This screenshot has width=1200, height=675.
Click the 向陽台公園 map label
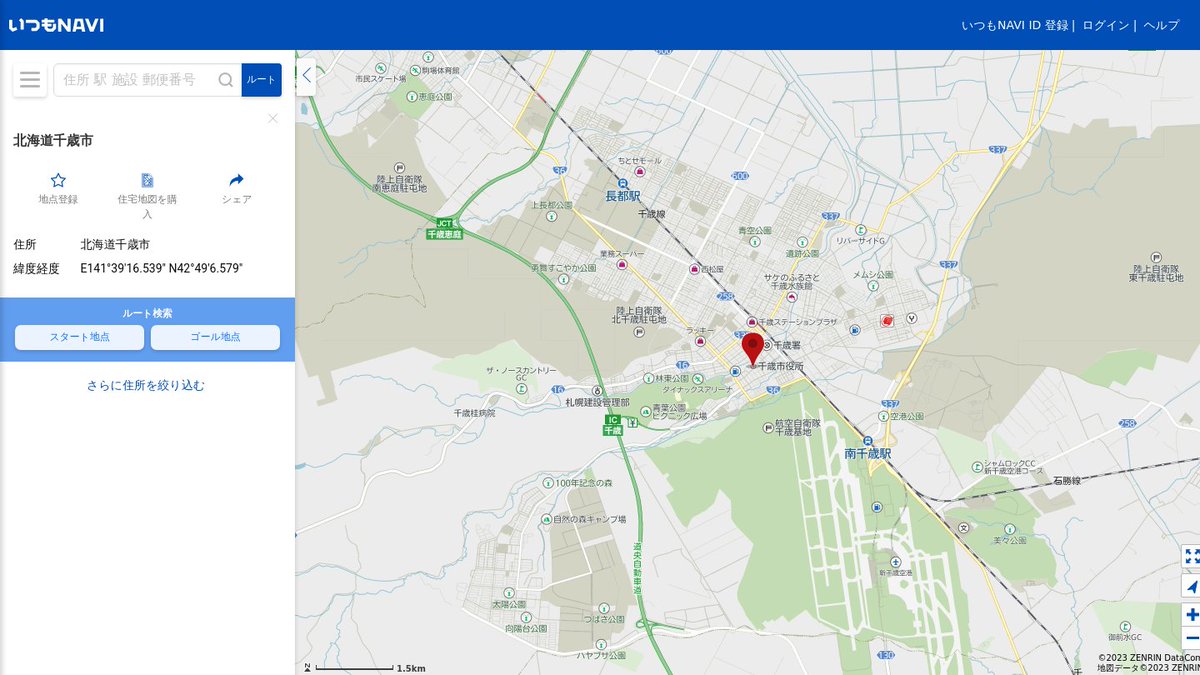[x=526, y=629]
